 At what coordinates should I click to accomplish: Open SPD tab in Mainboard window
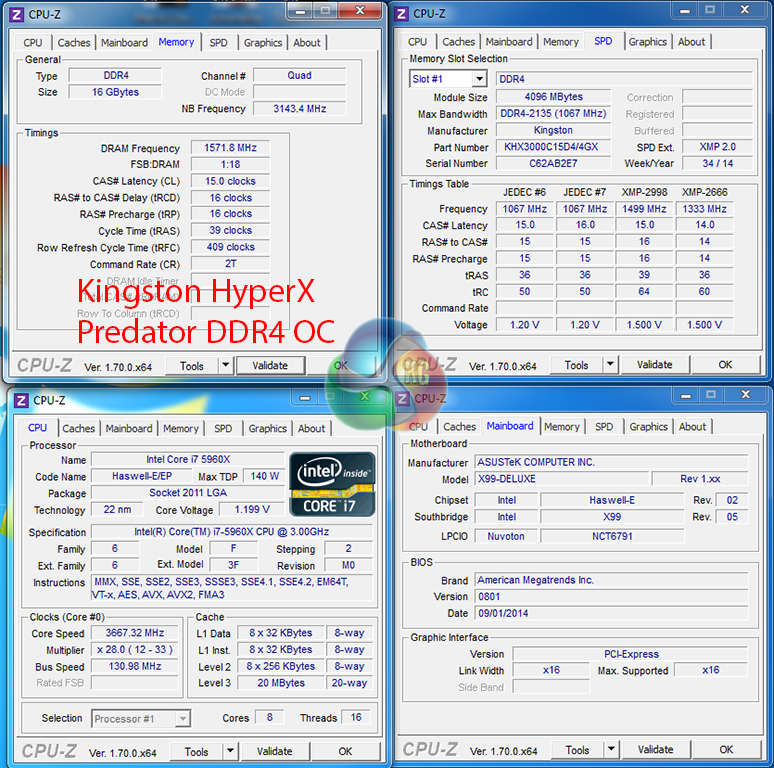(604, 426)
